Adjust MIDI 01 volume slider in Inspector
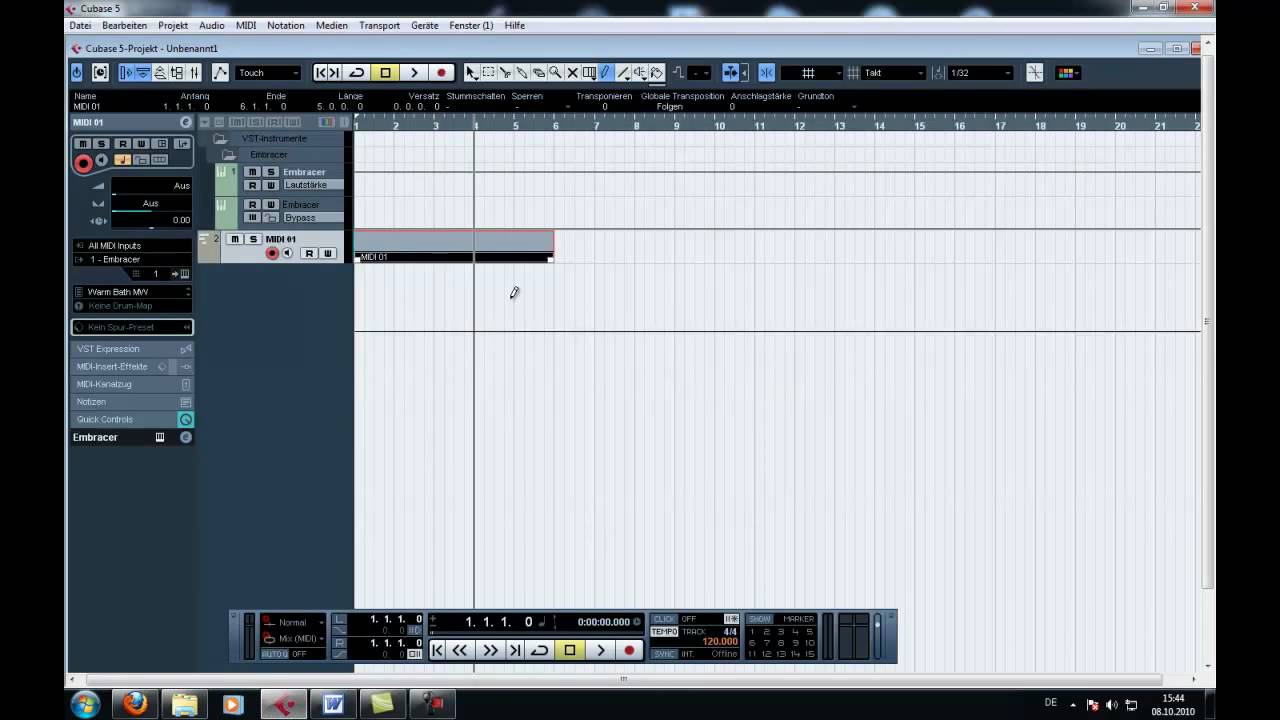The image size is (1280, 720). pyautogui.click(x=150, y=186)
